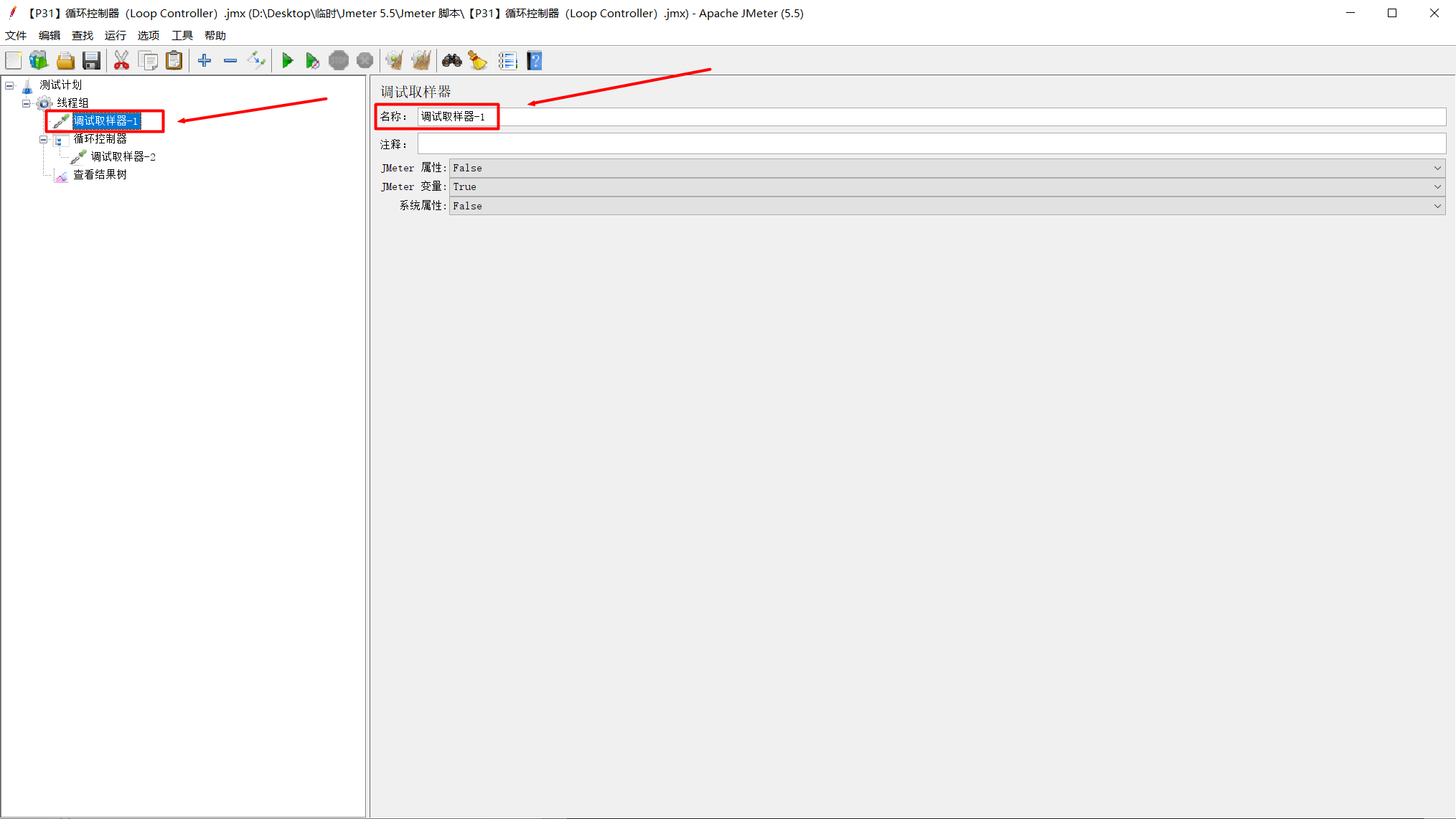Screen dimensions: 1456x819
Task: Open the Function Helper list icon
Action: click(x=507, y=61)
